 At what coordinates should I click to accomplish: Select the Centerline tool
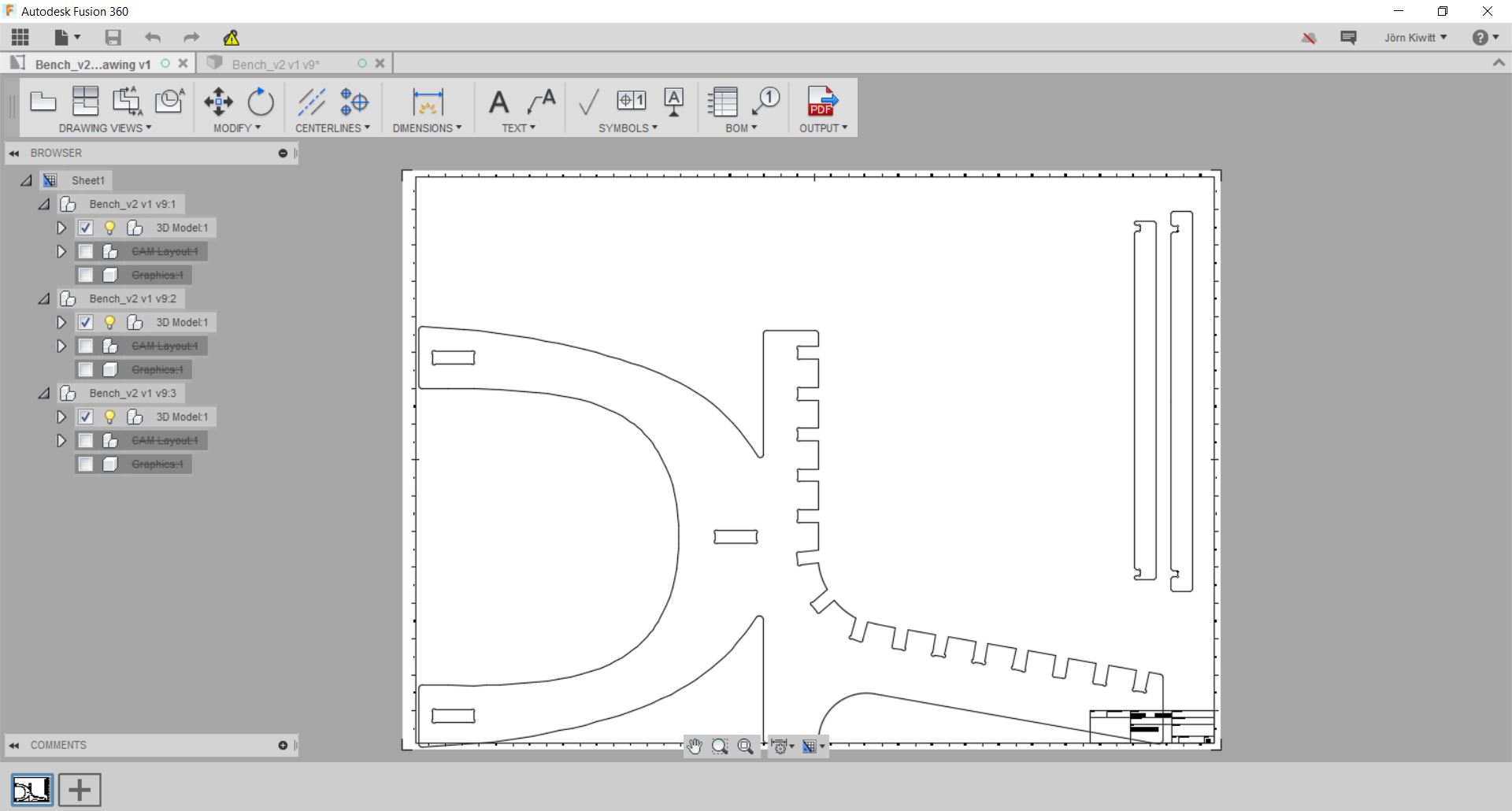(311, 101)
